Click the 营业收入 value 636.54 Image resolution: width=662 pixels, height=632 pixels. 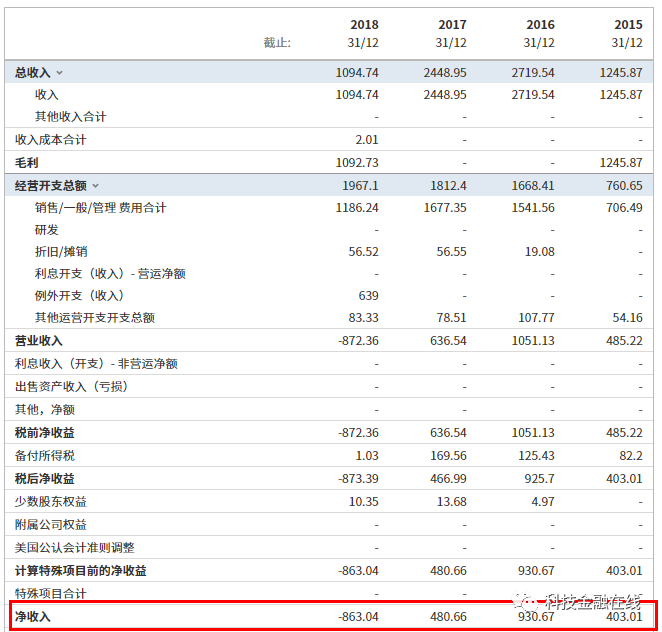pyautogui.click(x=448, y=341)
